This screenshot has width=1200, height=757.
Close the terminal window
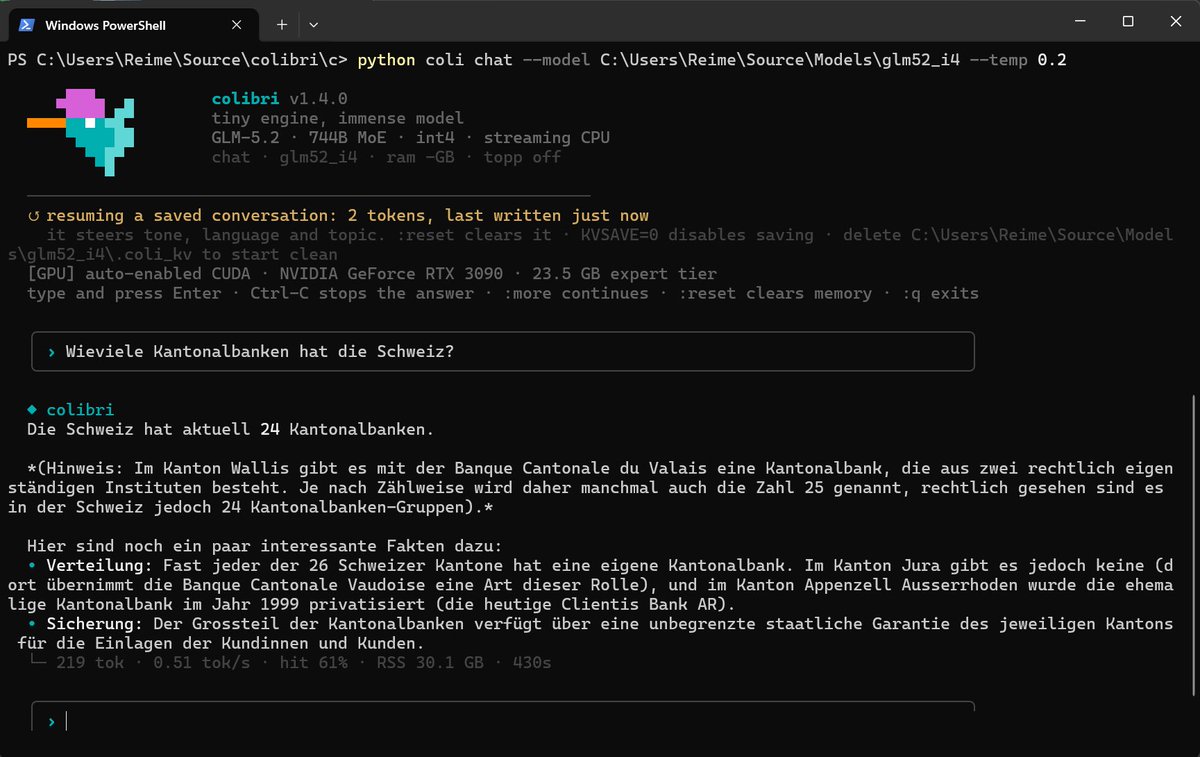tap(1173, 21)
